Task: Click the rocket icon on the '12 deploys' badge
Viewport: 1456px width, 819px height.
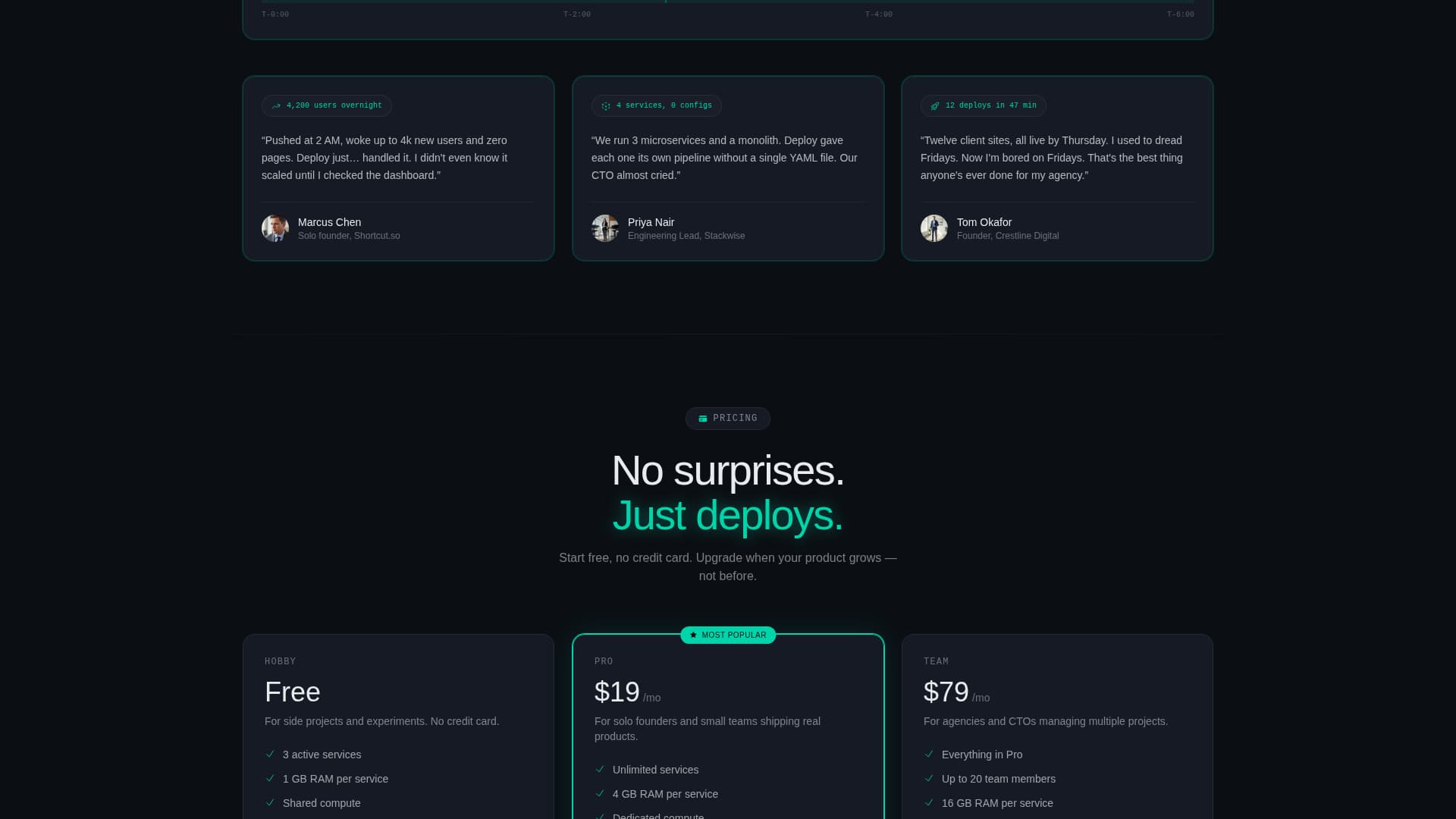Action: click(934, 105)
